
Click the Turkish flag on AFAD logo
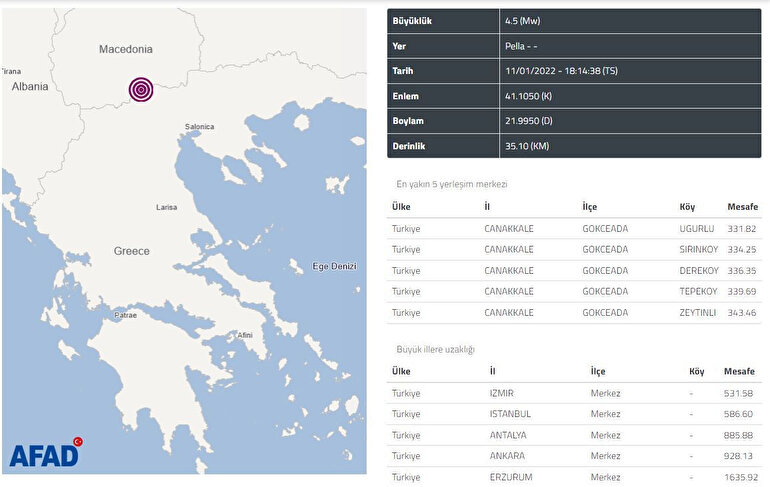point(77,441)
